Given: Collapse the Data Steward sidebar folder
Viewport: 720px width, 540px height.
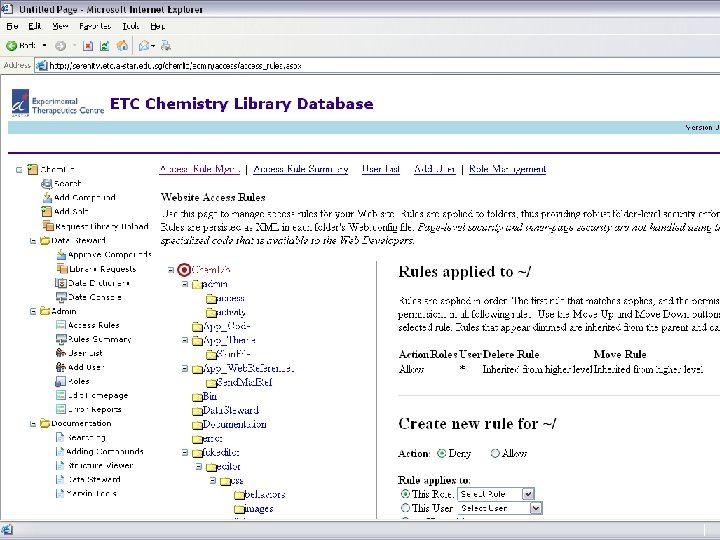Looking at the screenshot, I should [x=33, y=241].
